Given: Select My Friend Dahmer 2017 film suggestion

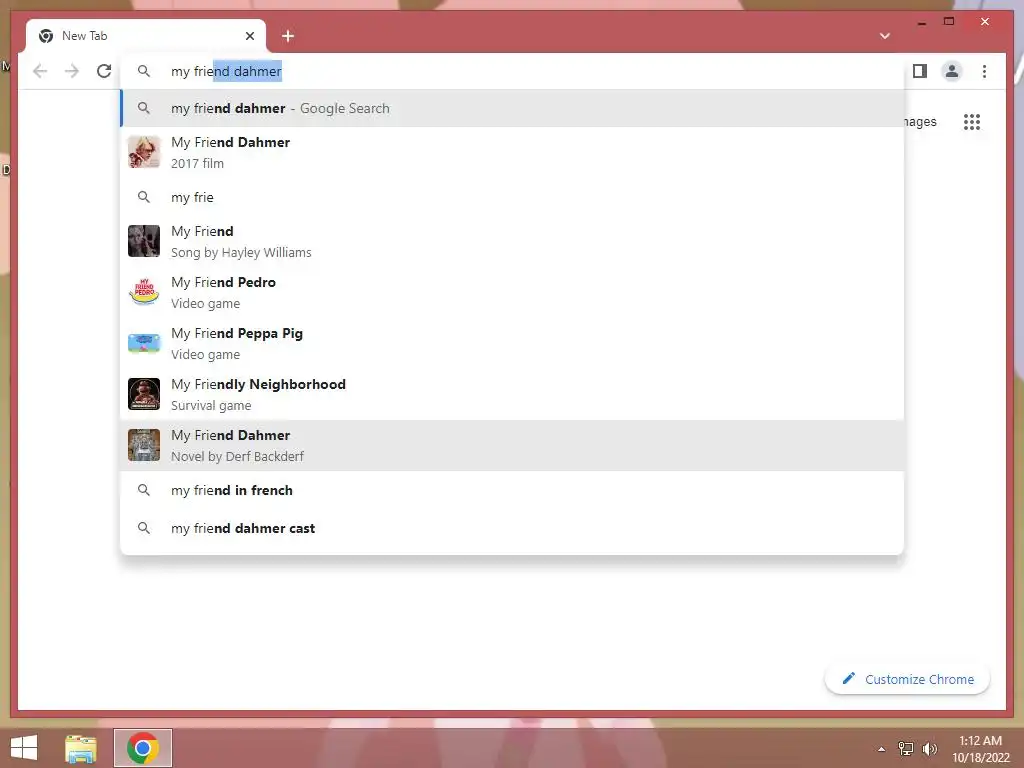Looking at the screenshot, I should 513,152.
